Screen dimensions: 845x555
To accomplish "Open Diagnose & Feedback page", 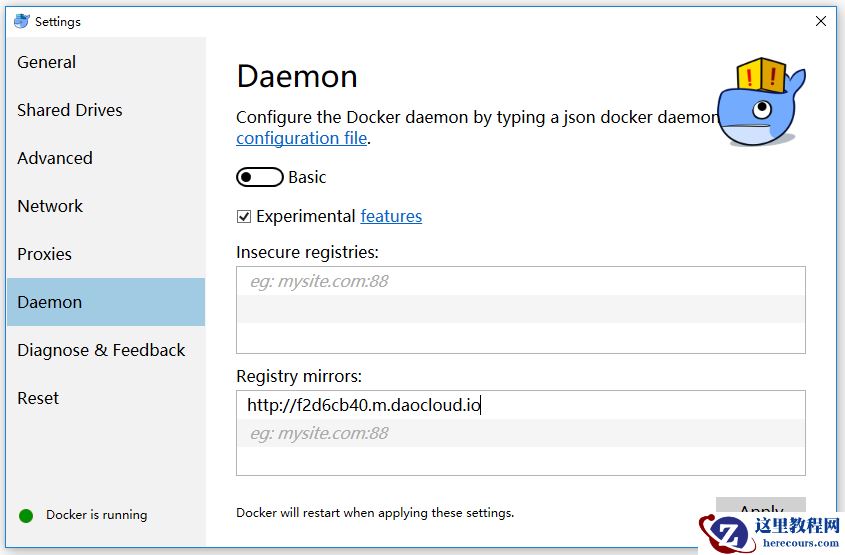I will (x=101, y=350).
